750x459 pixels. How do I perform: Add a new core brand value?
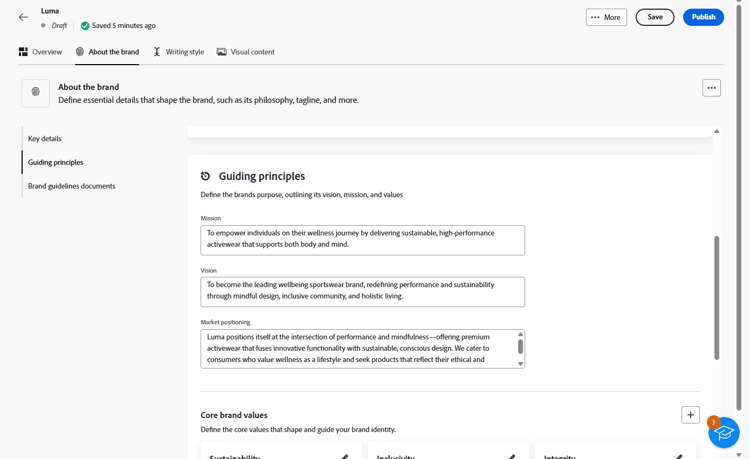(690, 415)
